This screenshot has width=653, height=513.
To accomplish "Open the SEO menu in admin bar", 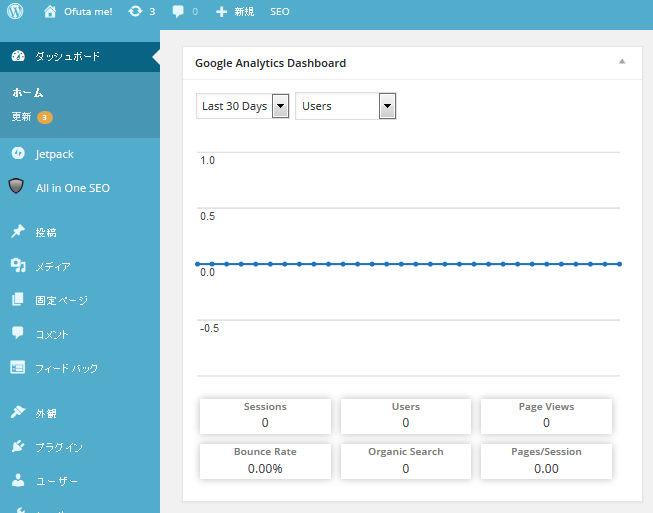I will coord(280,12).
